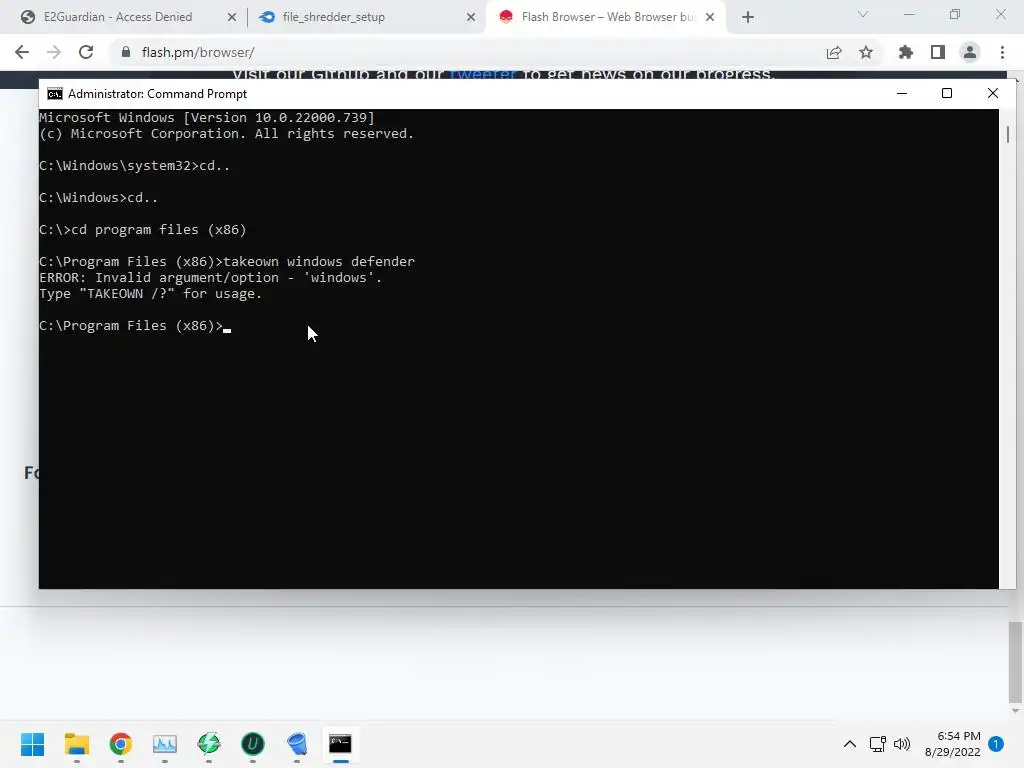Screen dimensions: 1024x768
Task: Open the network status tray icon
Action: 878,744
